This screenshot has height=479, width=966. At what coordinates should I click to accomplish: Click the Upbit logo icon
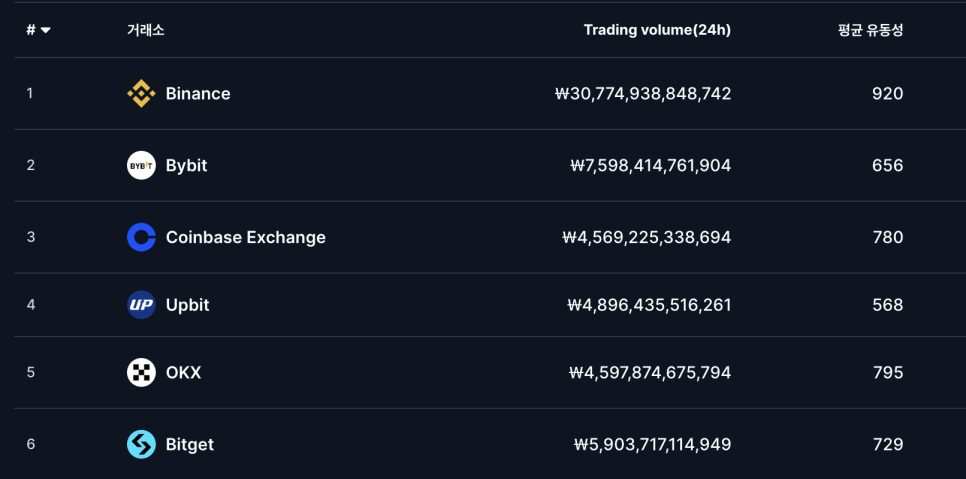pos(141,305)
